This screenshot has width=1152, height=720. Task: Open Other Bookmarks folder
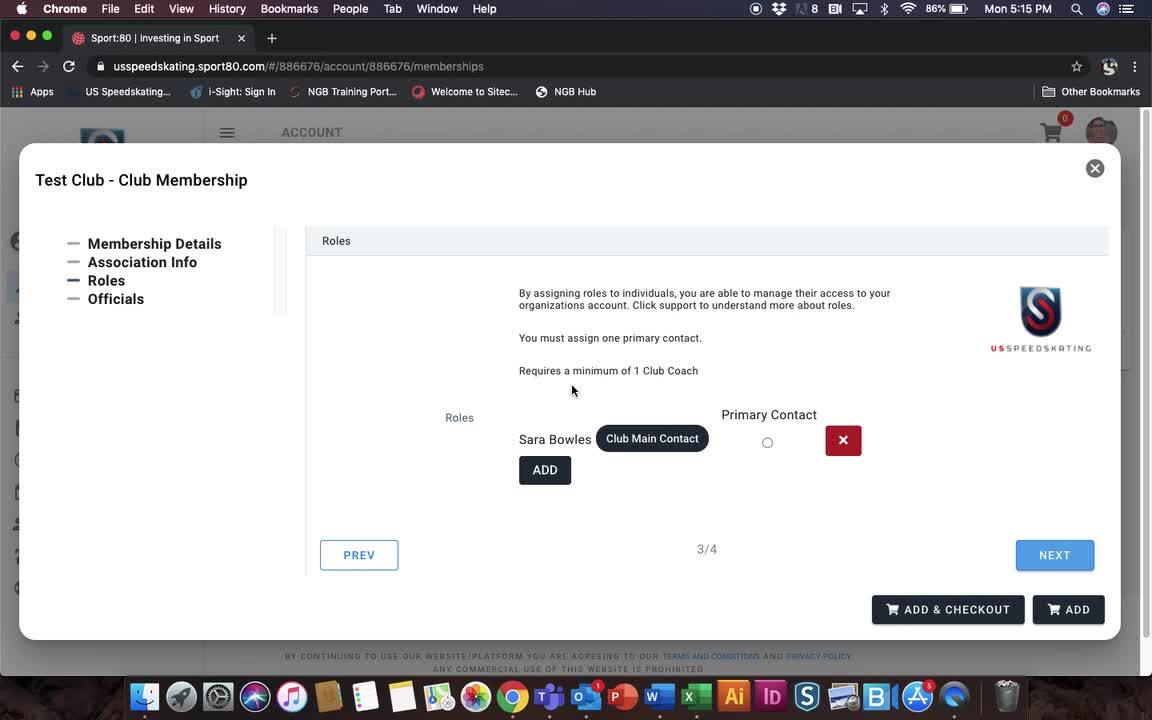pyautogui.click(x=1091, y=92)
